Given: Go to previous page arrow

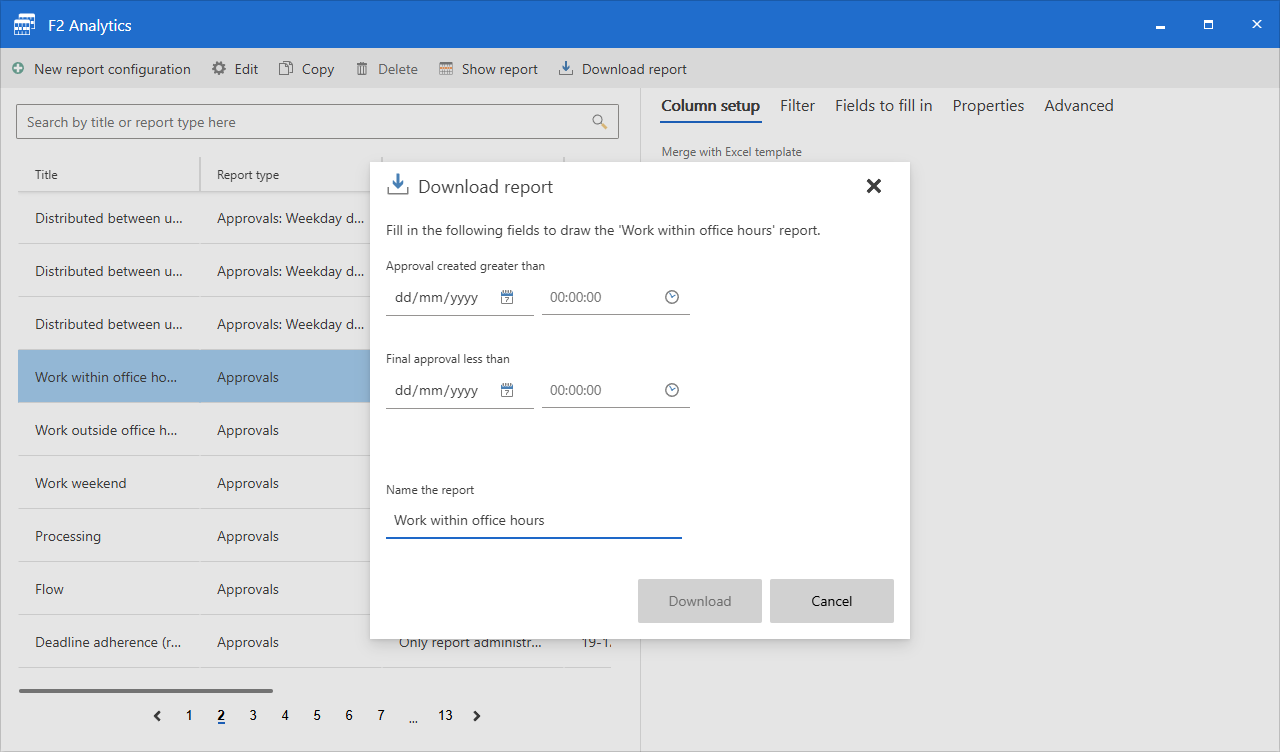Looking at the screenshot, I should click(157, 716).
